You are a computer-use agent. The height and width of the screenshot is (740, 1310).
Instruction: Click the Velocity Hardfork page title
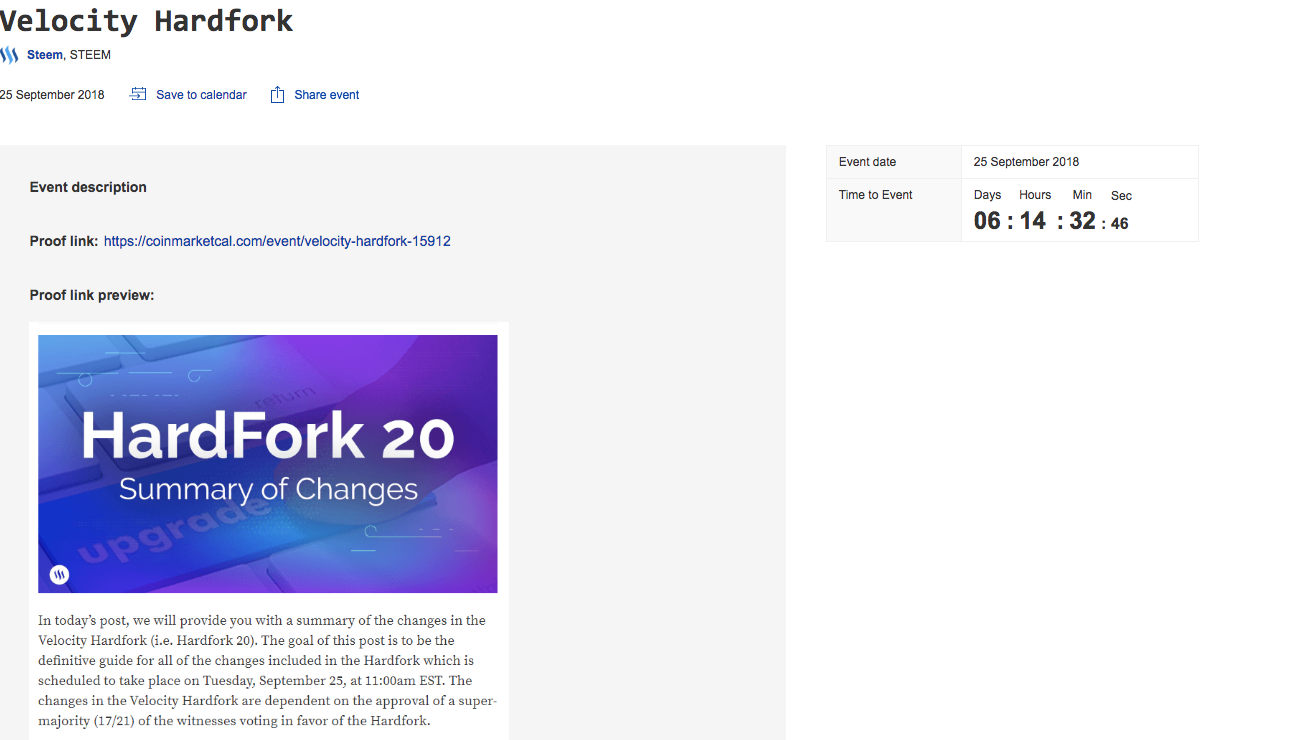pos(147,21)
